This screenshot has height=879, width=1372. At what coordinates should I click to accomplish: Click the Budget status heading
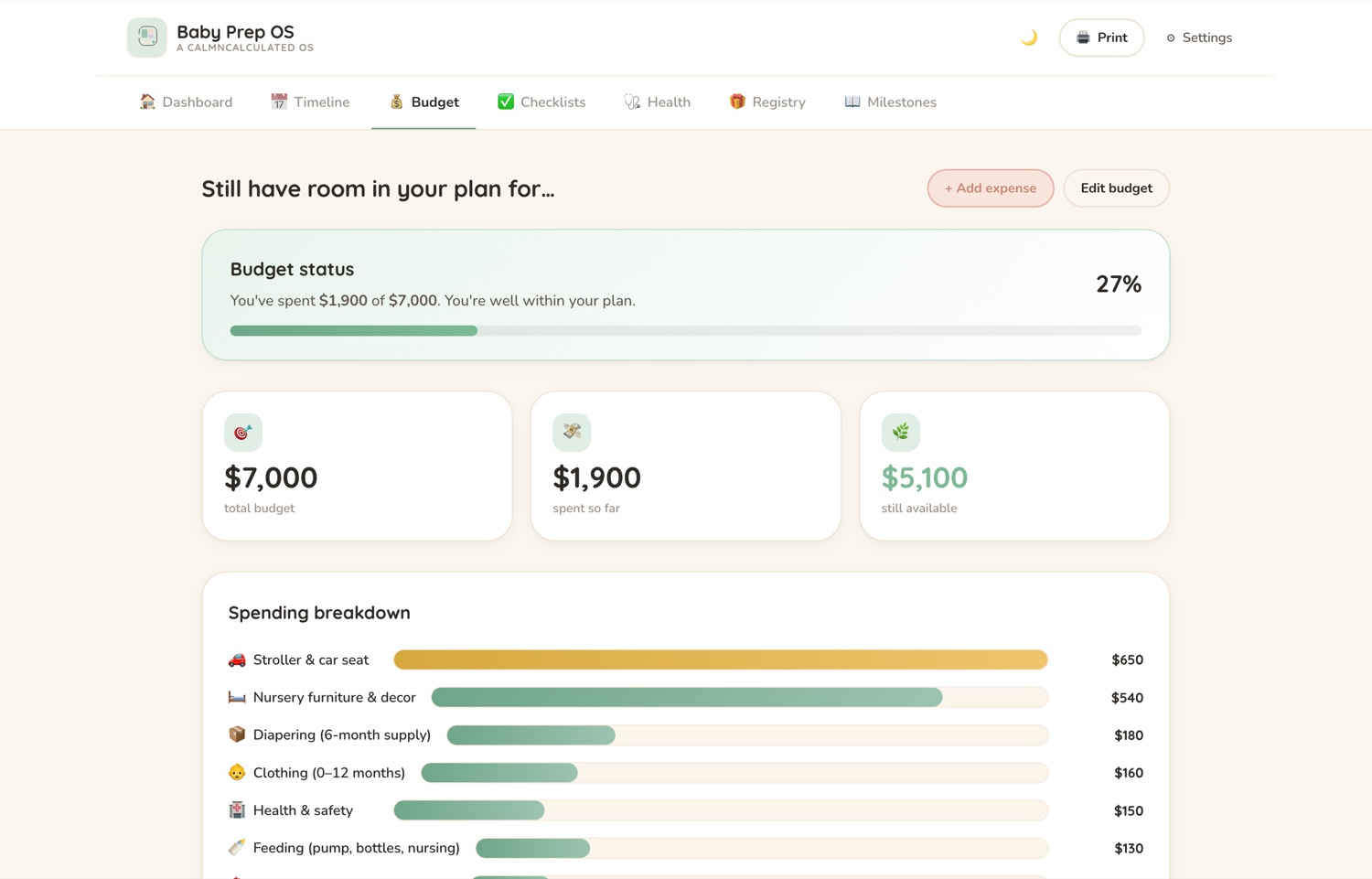292,269
